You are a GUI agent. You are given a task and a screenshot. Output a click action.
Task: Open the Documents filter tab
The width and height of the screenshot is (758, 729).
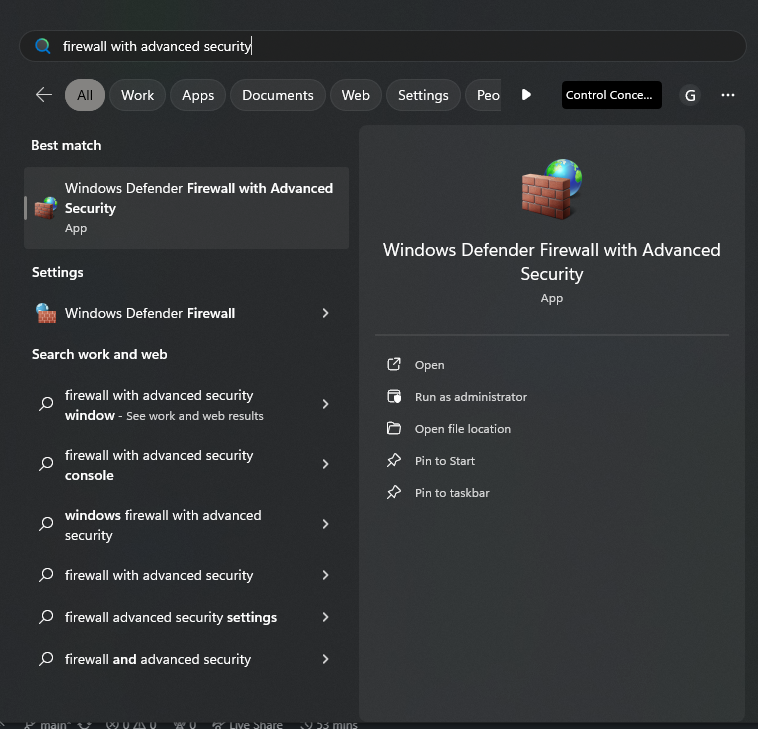(x=277, y=95)
